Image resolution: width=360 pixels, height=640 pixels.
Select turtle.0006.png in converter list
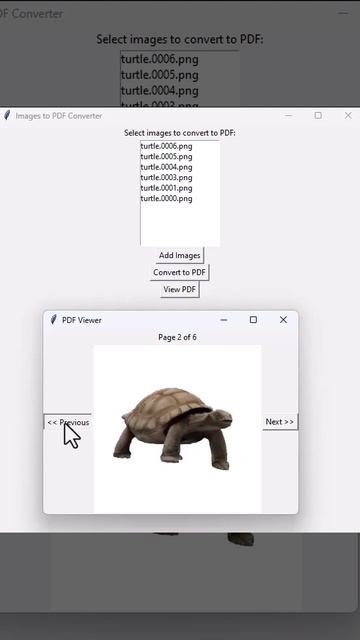coord(167,146)
